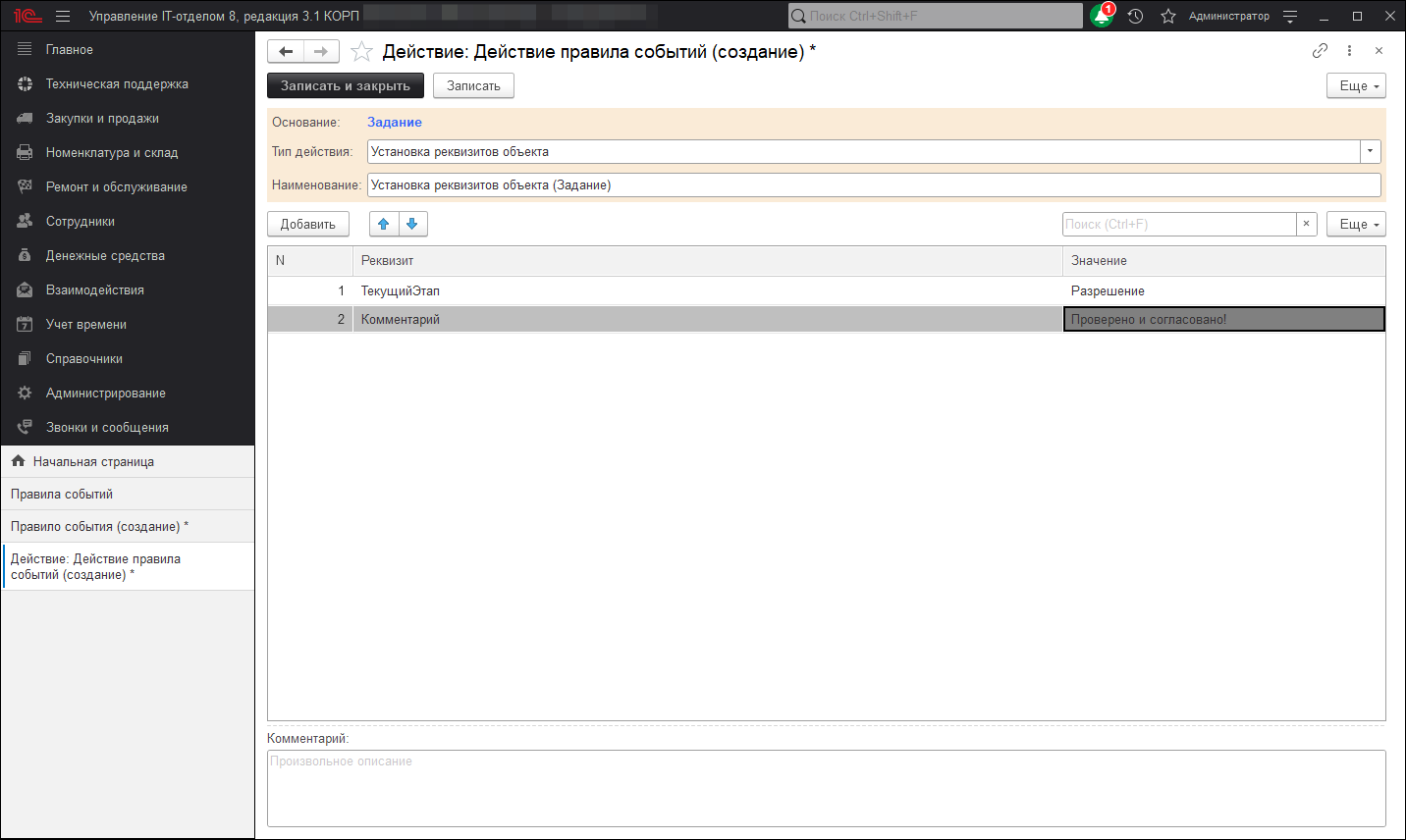Copy link to this form icon
Viewport: 1406px width, 840px height.
[x=1320, y=51]
